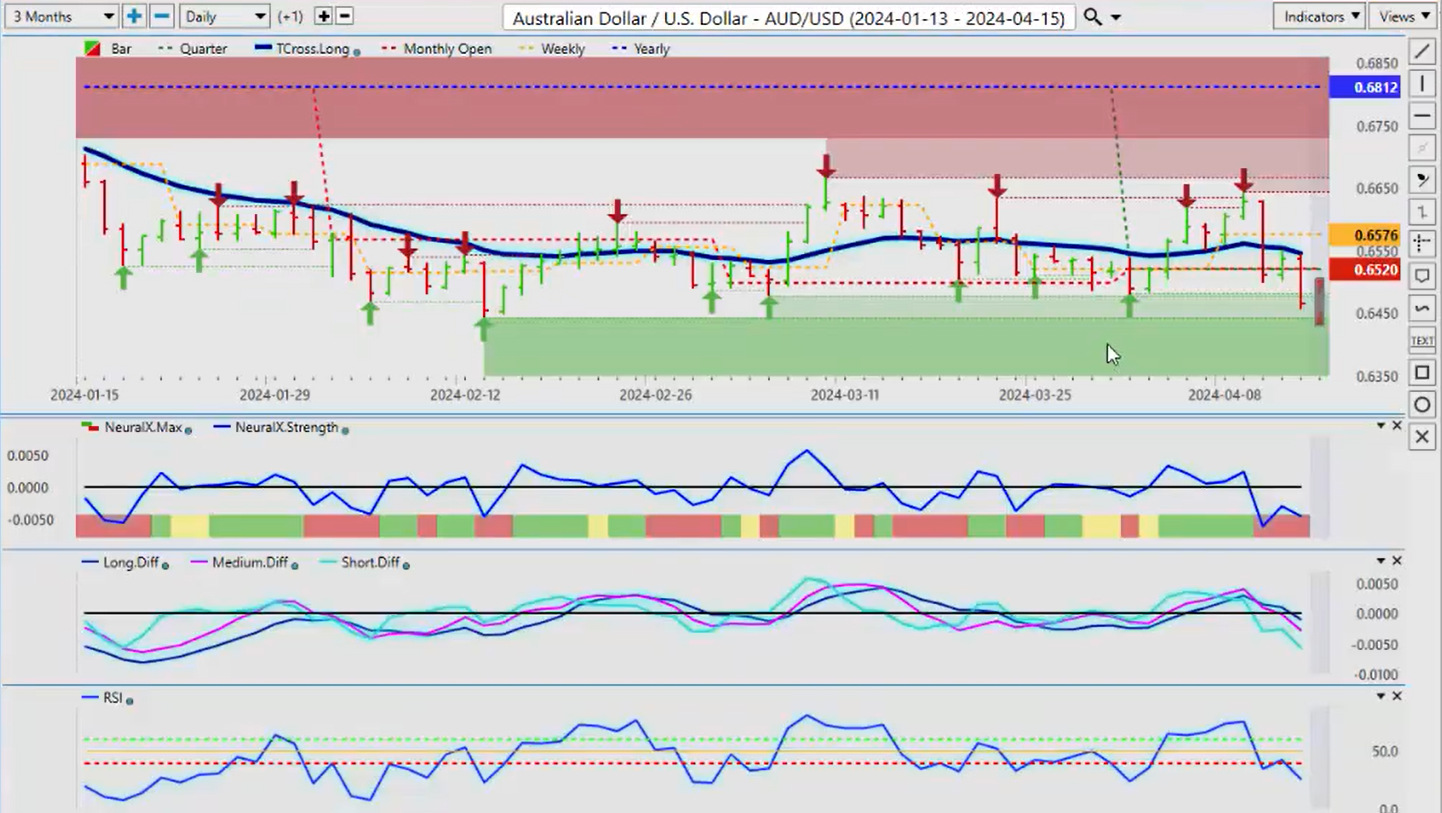Click the magnifying glass search icon

[x=1092, y=17]
